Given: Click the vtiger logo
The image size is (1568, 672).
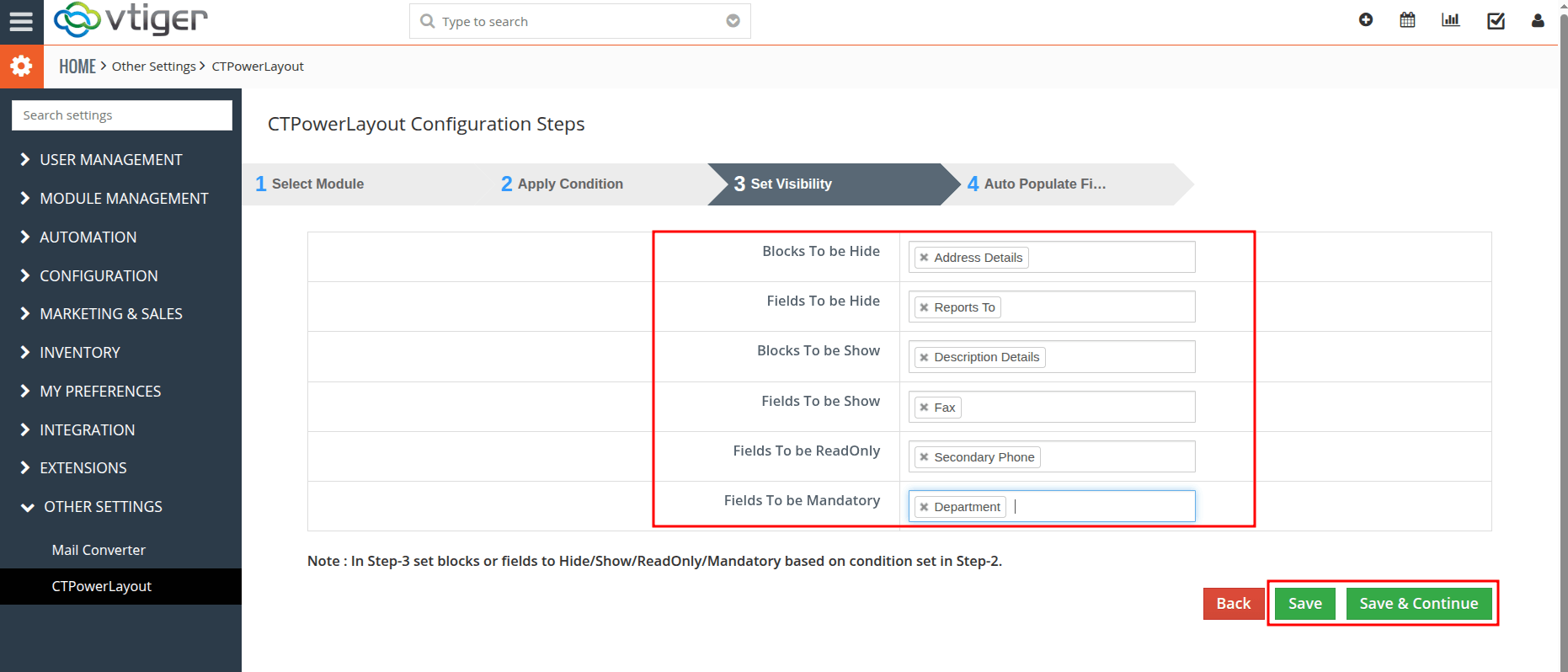Looking at the screenshot, I should (131, 20).
